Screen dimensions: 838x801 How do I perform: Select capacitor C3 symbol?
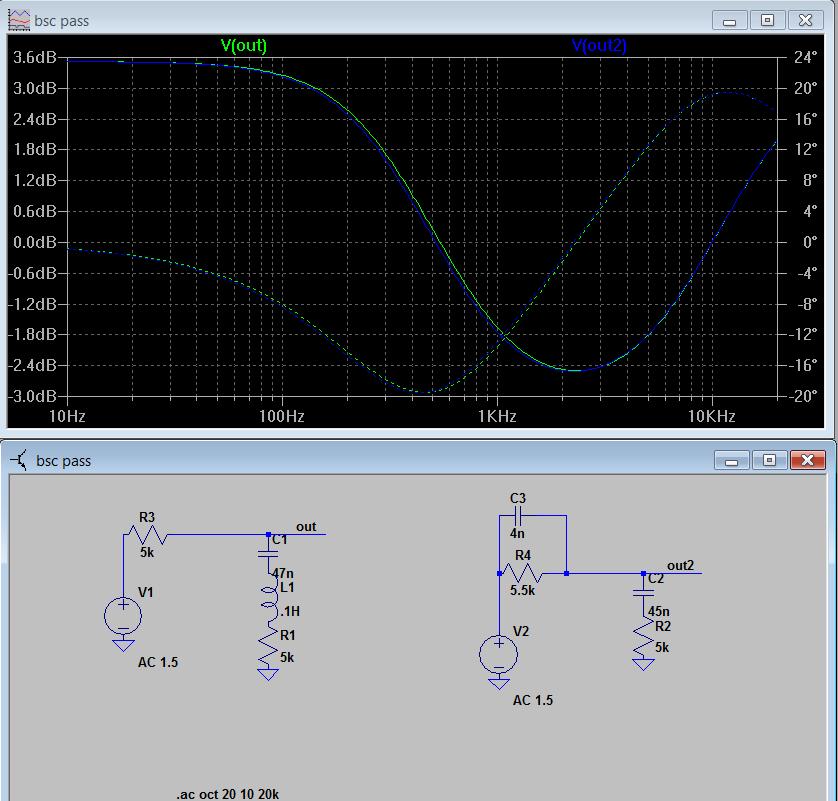pyautogui.click(x=518, y=516)
